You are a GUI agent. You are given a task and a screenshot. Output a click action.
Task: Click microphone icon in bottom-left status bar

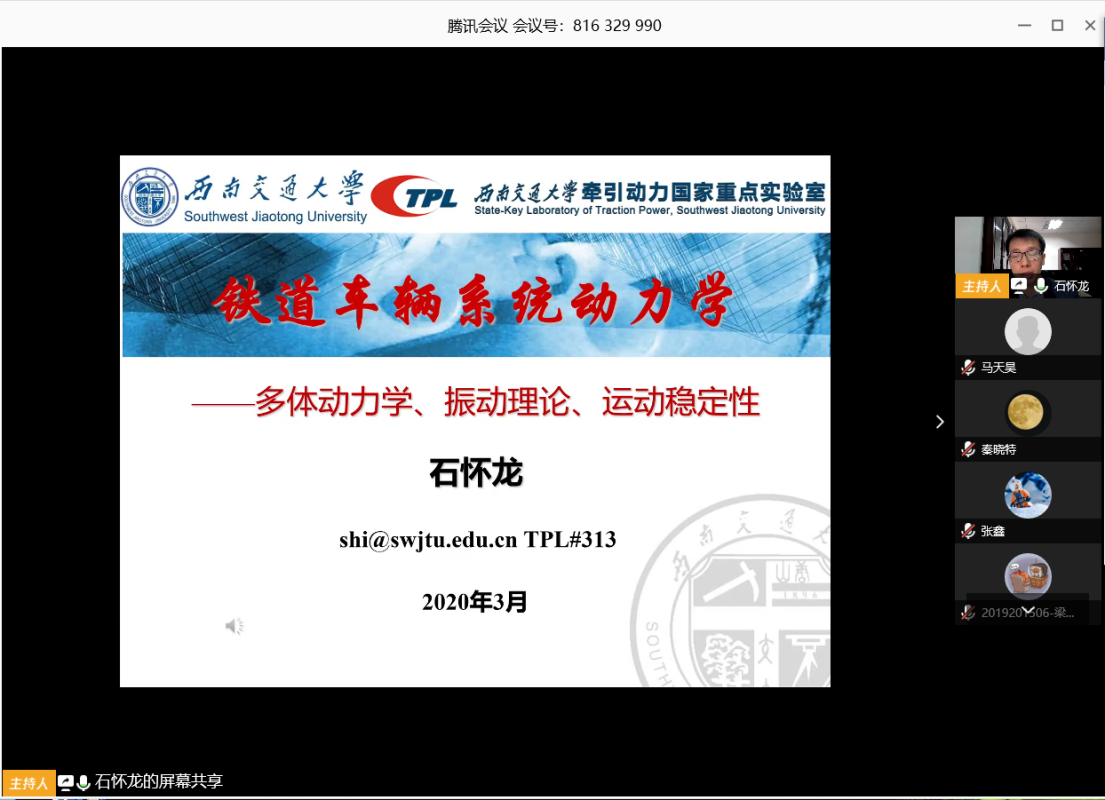(83, 782)
